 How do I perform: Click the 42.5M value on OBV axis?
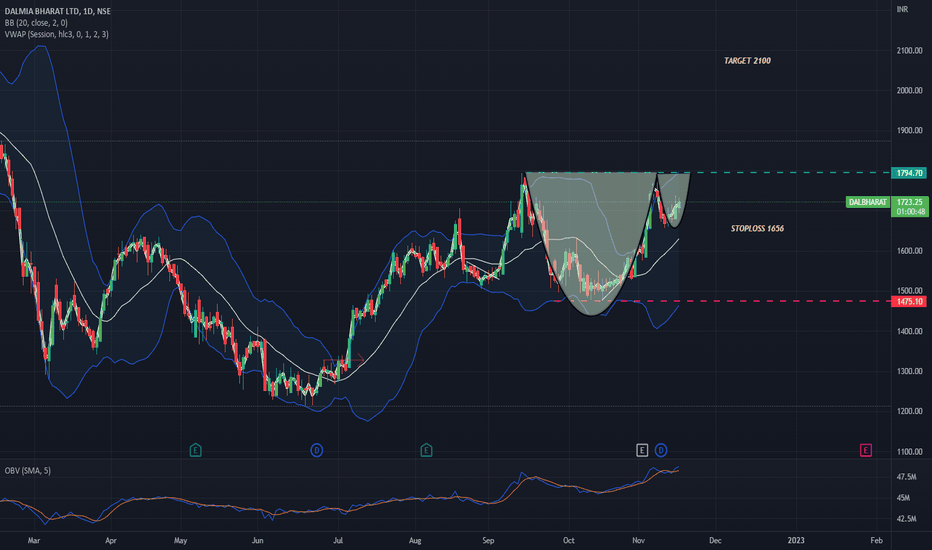click(906, 518)
